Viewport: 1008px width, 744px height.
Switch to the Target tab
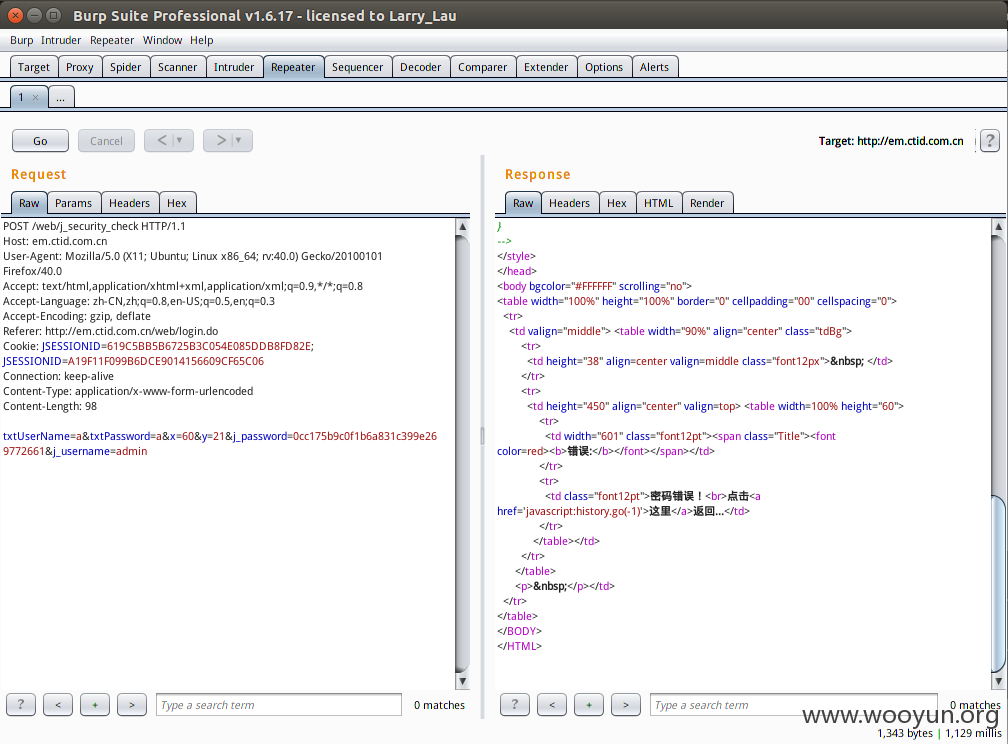click(33, 67)
